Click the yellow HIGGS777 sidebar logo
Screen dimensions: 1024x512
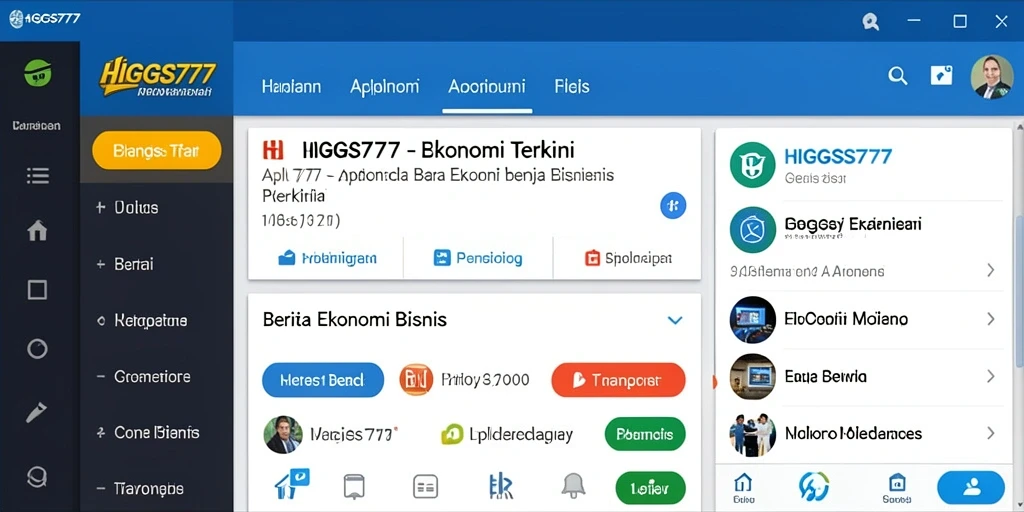tap(157, 79)
